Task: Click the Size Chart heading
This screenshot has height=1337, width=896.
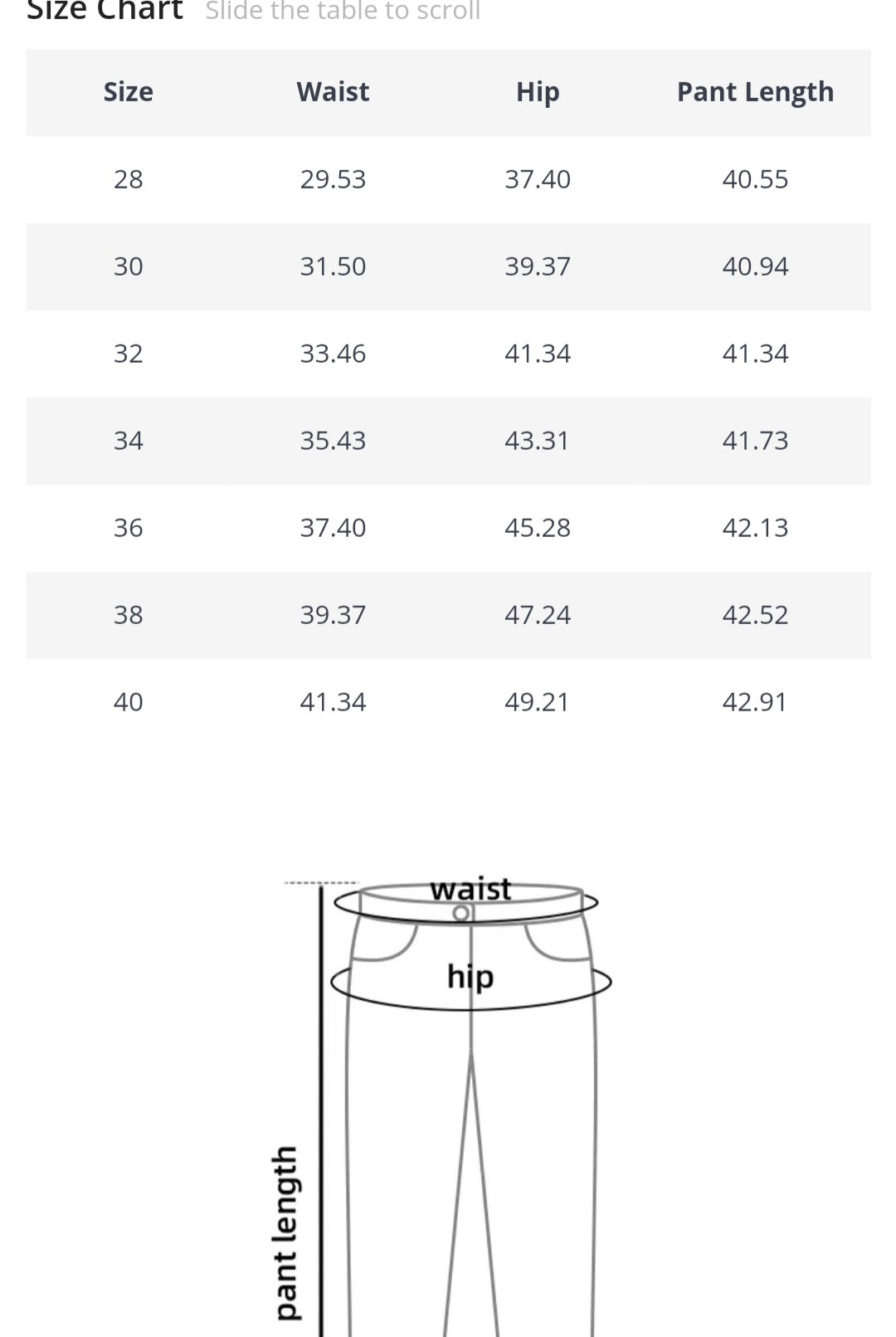Action: pyautogui.click(x=105, y=10)
